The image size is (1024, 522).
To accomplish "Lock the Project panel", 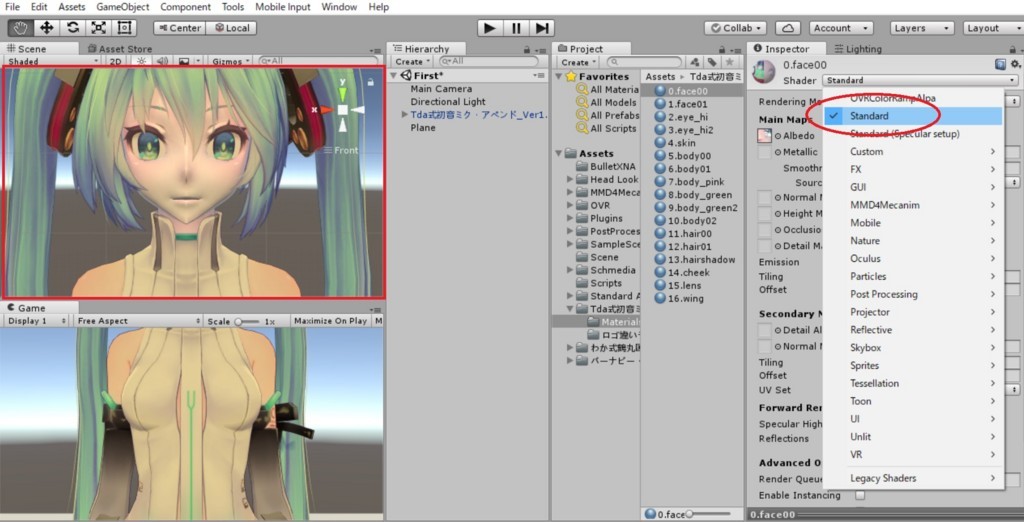I will tap(723, 50).
